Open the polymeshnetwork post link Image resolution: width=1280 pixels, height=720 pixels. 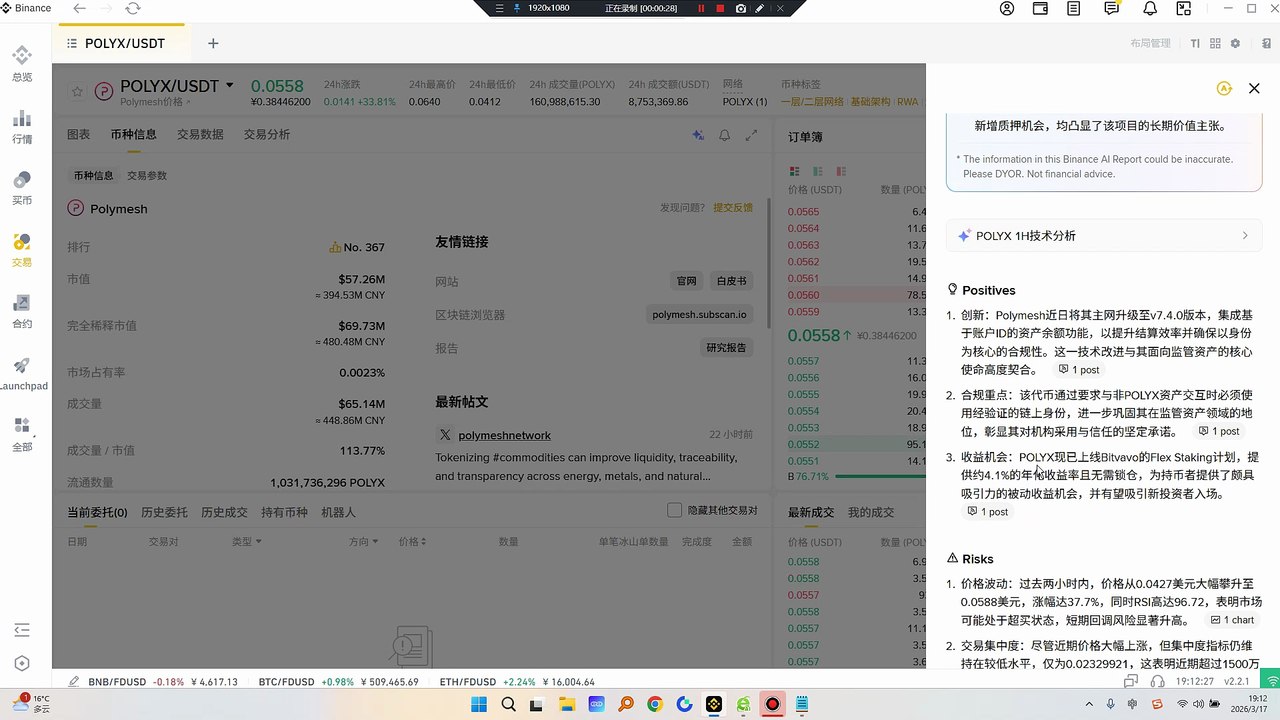pyautogui.click(x=504, y=435)
